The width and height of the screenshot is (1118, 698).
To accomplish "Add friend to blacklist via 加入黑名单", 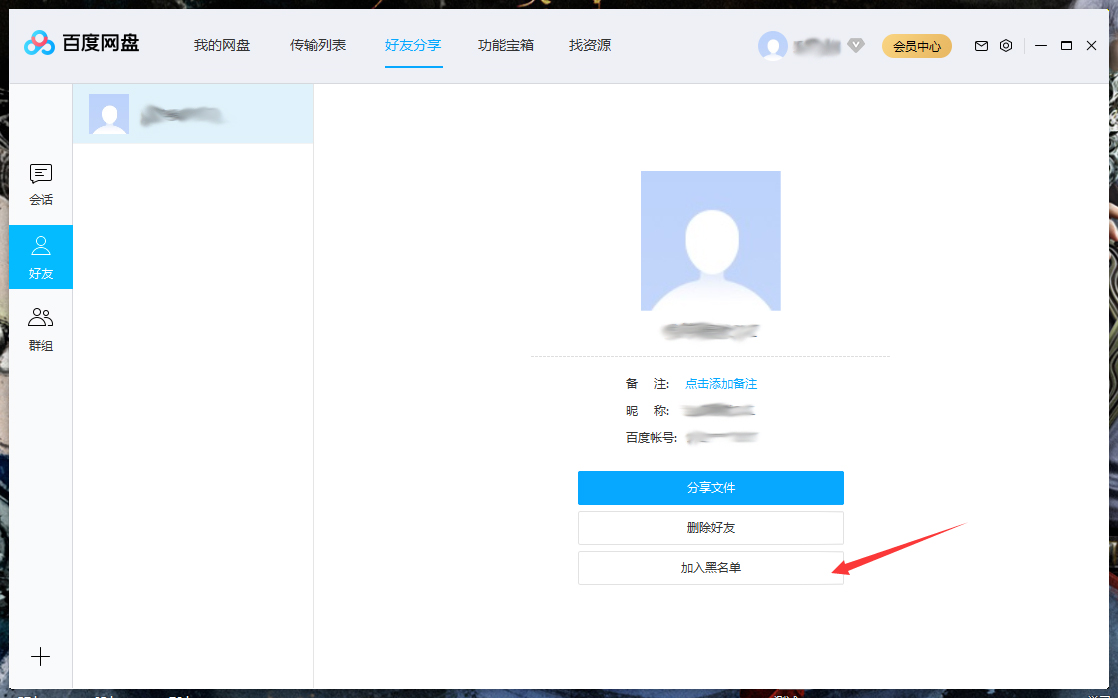I will pos(710,568).
